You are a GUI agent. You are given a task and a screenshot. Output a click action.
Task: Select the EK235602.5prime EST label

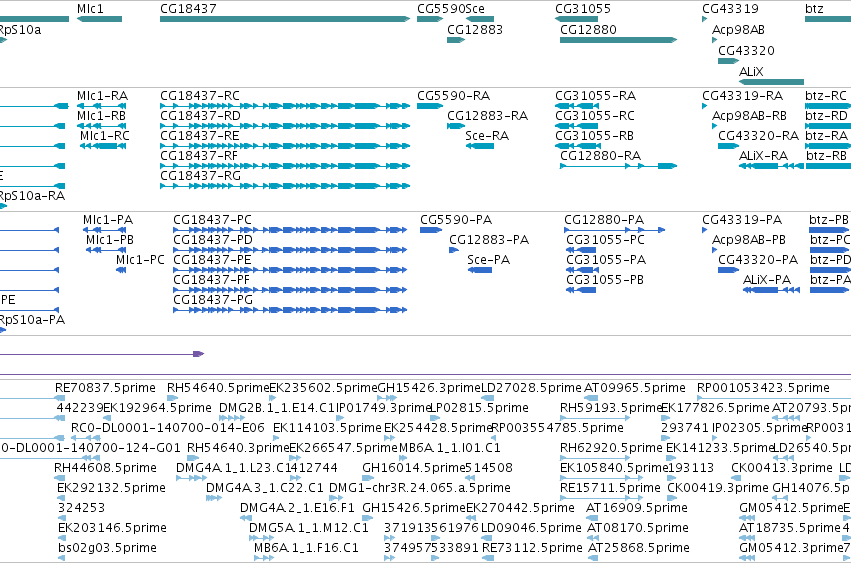pyautogui.click(x=323, y=388)
